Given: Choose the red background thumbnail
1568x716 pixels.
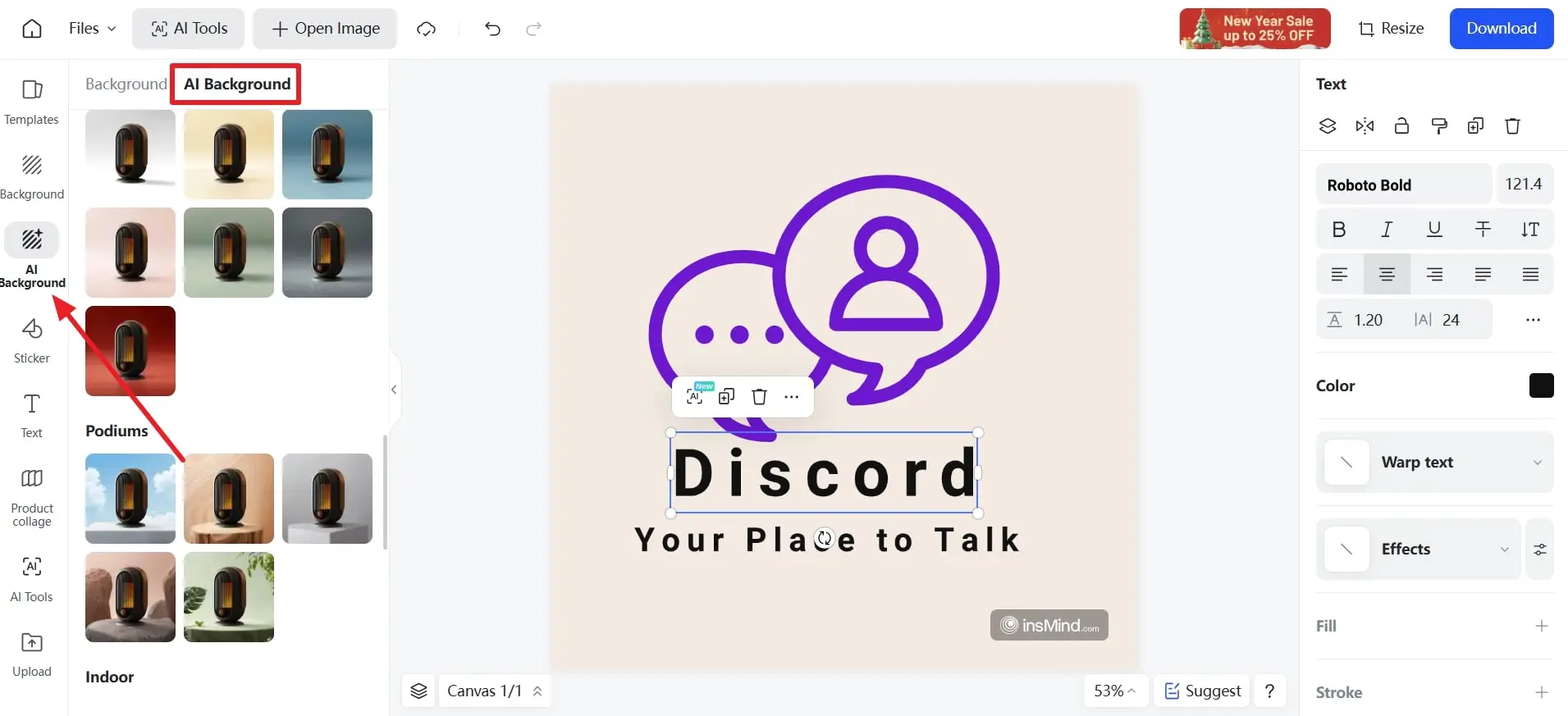Looking at the screenshot, I should (x=130, y=351).
